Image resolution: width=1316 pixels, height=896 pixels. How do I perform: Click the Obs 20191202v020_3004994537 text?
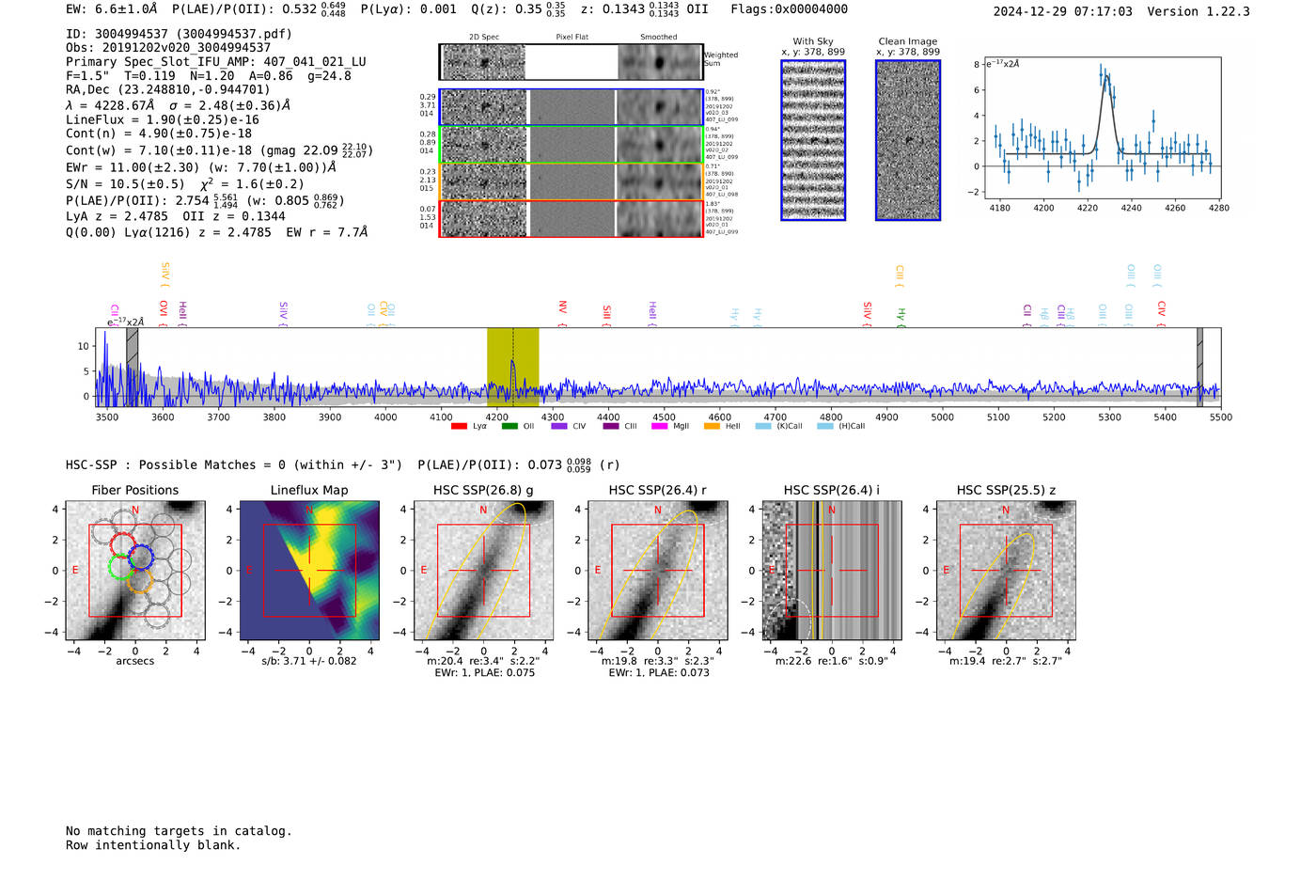168,48
